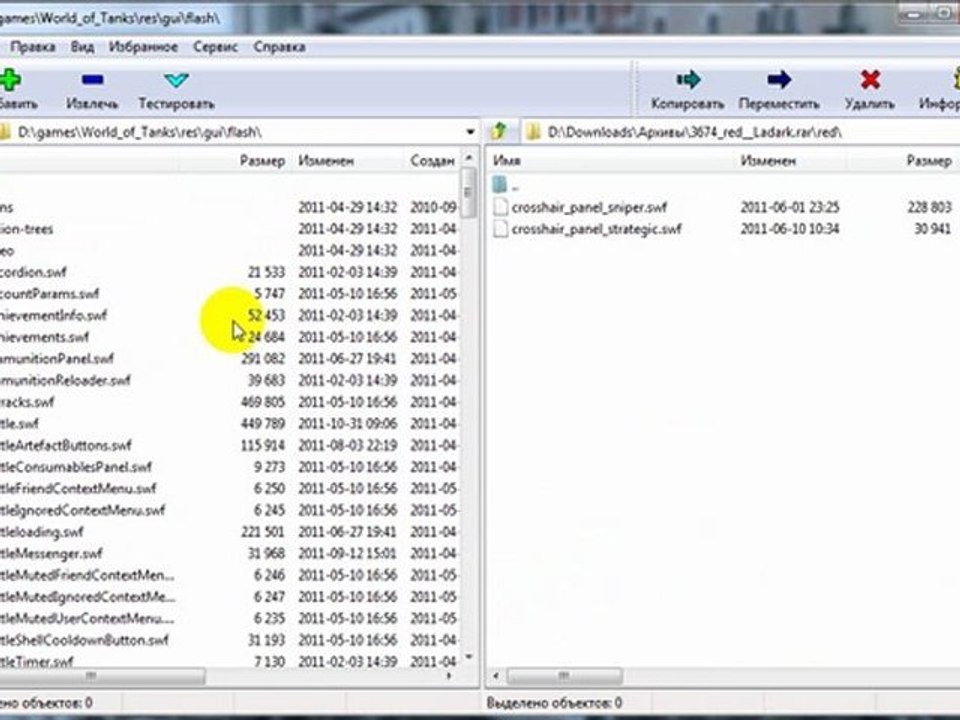Click left panel vertical scrollbar thumb
This screenshot has height=720, width=960.
[x=469, y=192]
